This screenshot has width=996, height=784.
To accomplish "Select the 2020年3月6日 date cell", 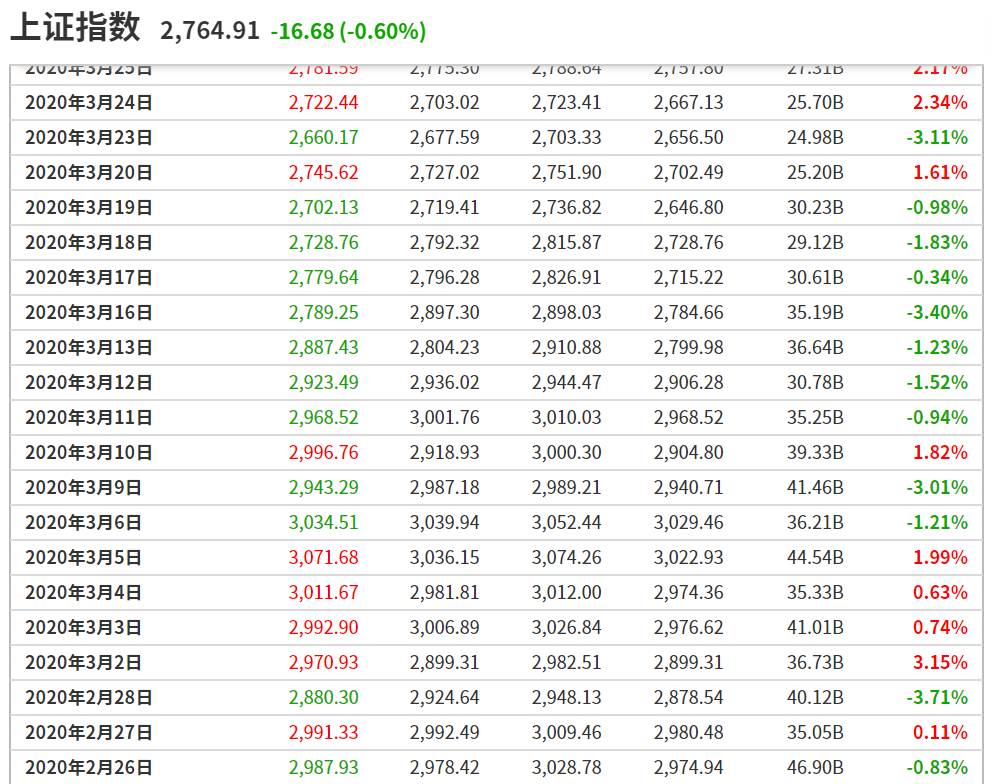I will [x=83, y=522].
